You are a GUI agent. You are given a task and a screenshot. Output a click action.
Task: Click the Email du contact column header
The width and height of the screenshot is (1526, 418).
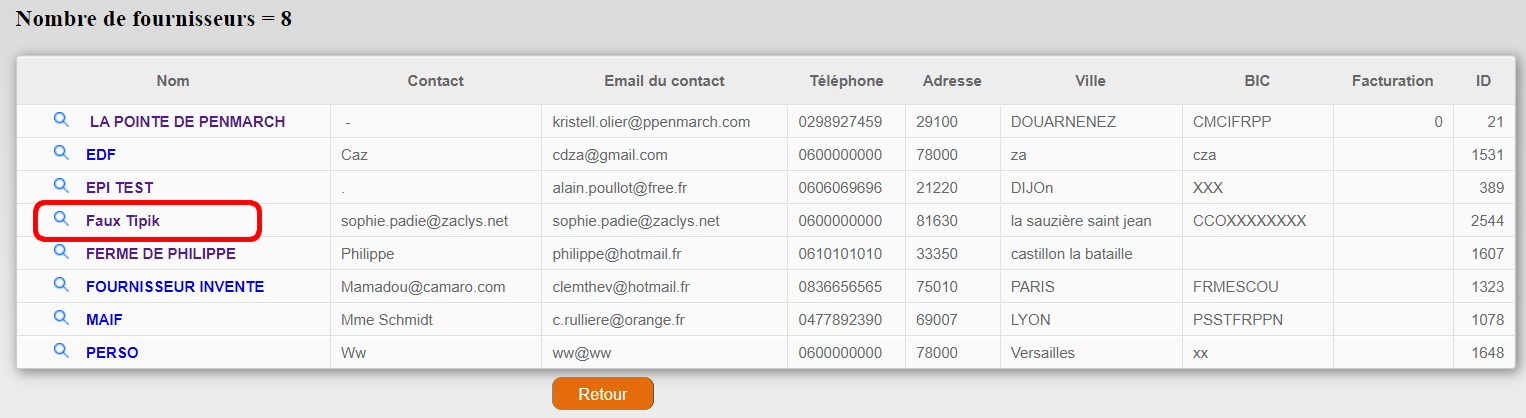click(664, 81)
